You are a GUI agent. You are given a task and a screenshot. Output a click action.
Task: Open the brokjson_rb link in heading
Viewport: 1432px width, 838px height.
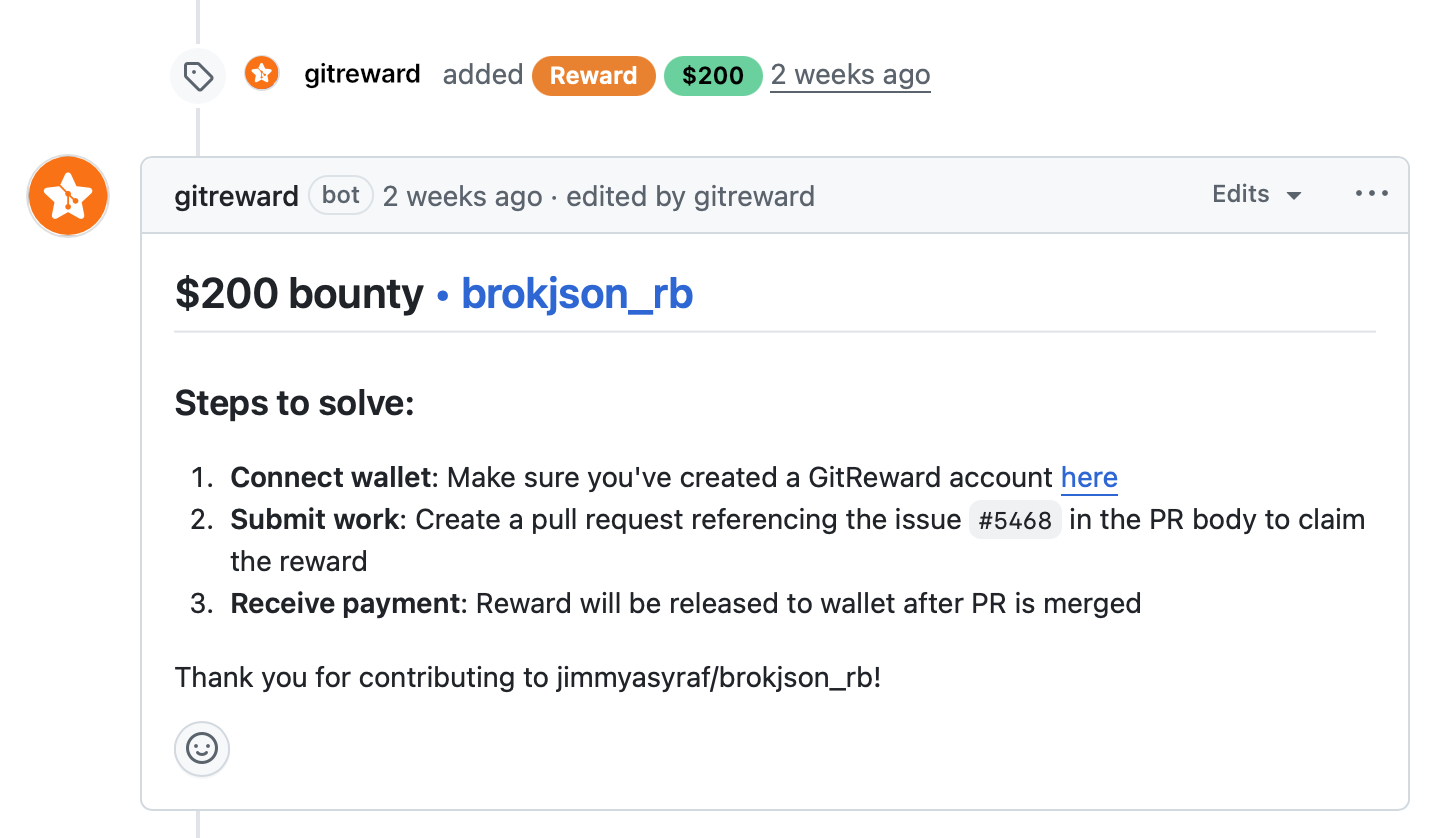coord(577,294)
